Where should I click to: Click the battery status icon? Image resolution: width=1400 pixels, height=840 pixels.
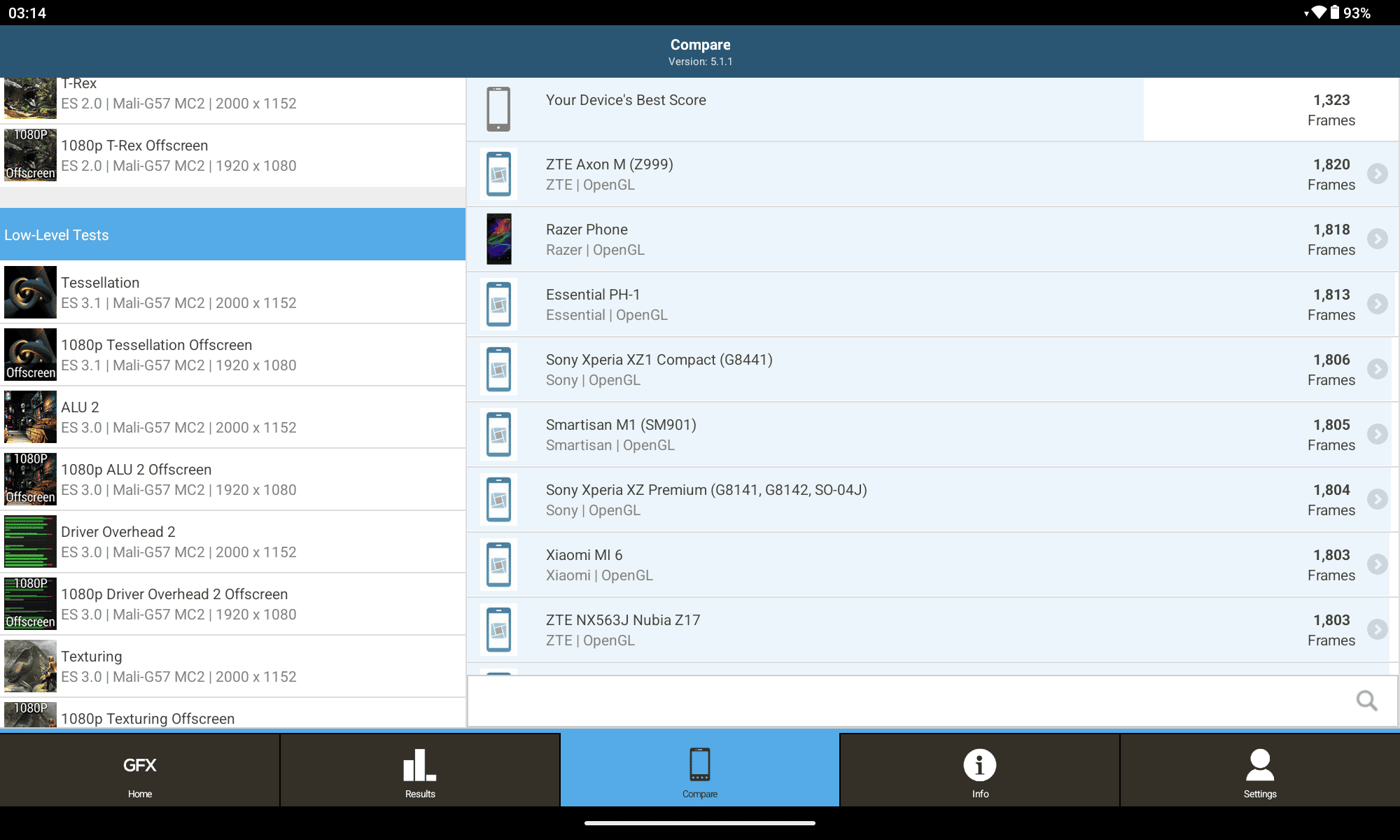1335,13
